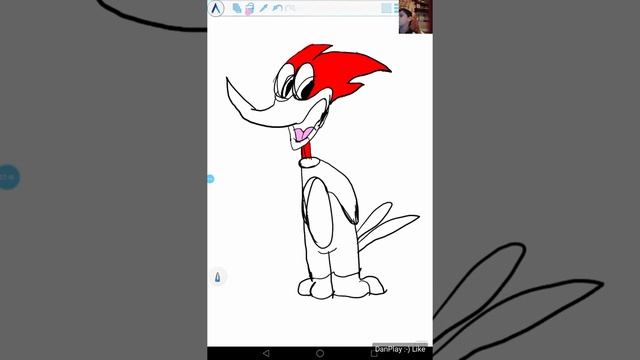Select the layers/selection tool icon
The height and width of the screenshot is (360, 640).
[x=237, y=8]
